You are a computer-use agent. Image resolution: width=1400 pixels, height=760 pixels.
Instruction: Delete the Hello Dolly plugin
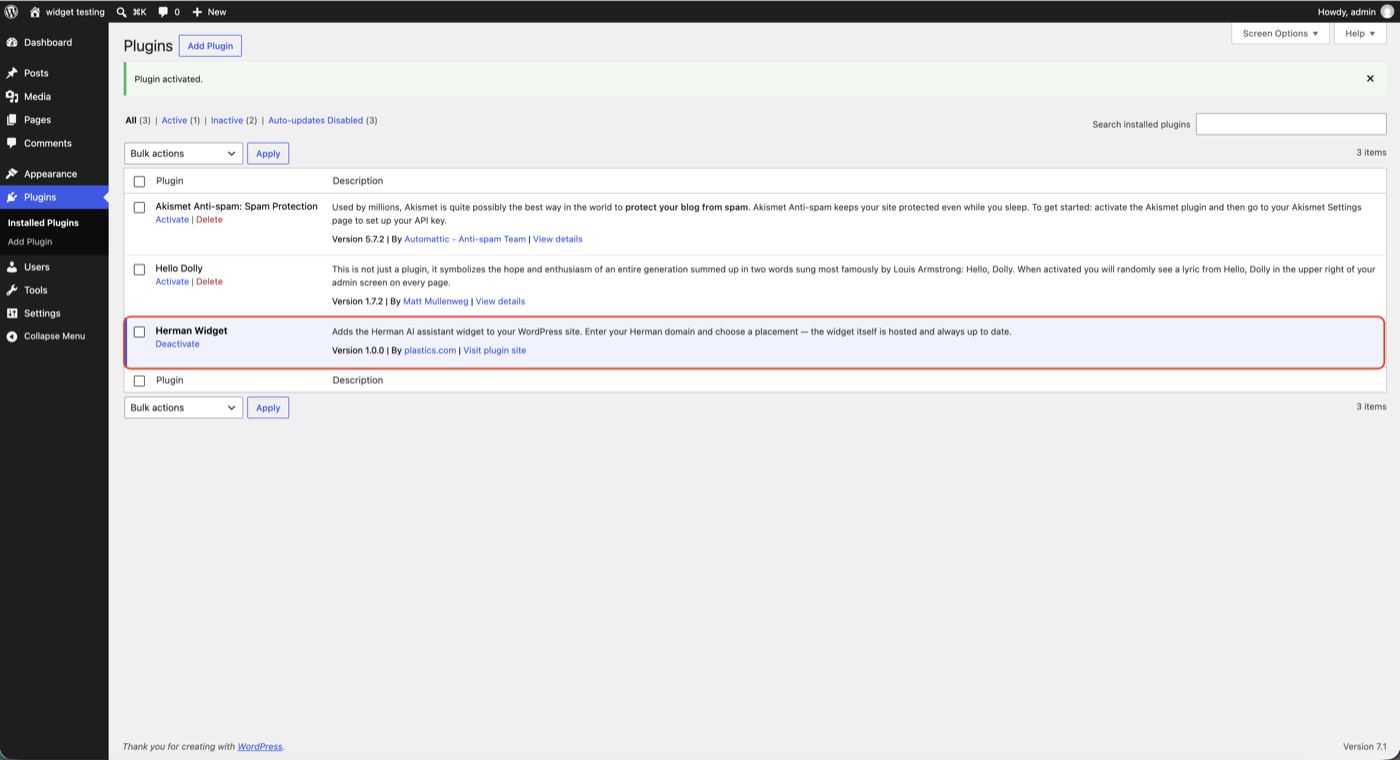[209, 282]
